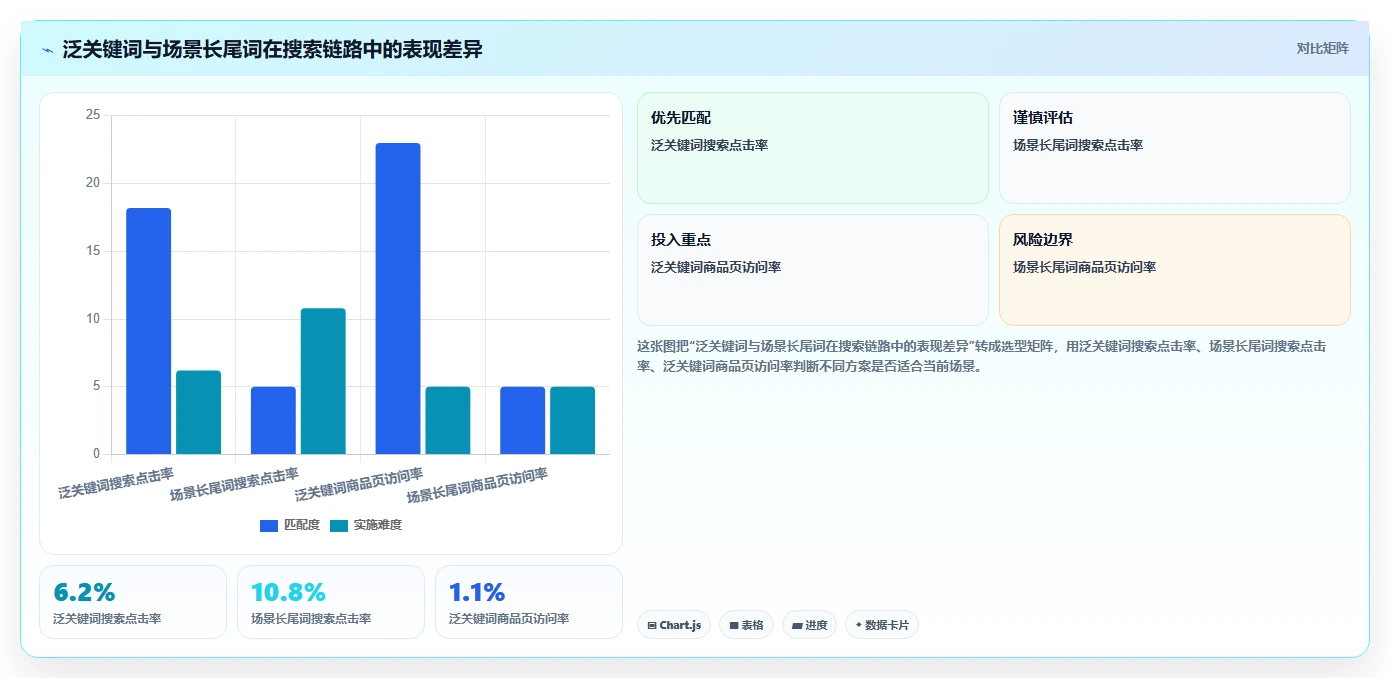
Task: Click the 匹配度 legend label
Action: [x=302, y=525]
